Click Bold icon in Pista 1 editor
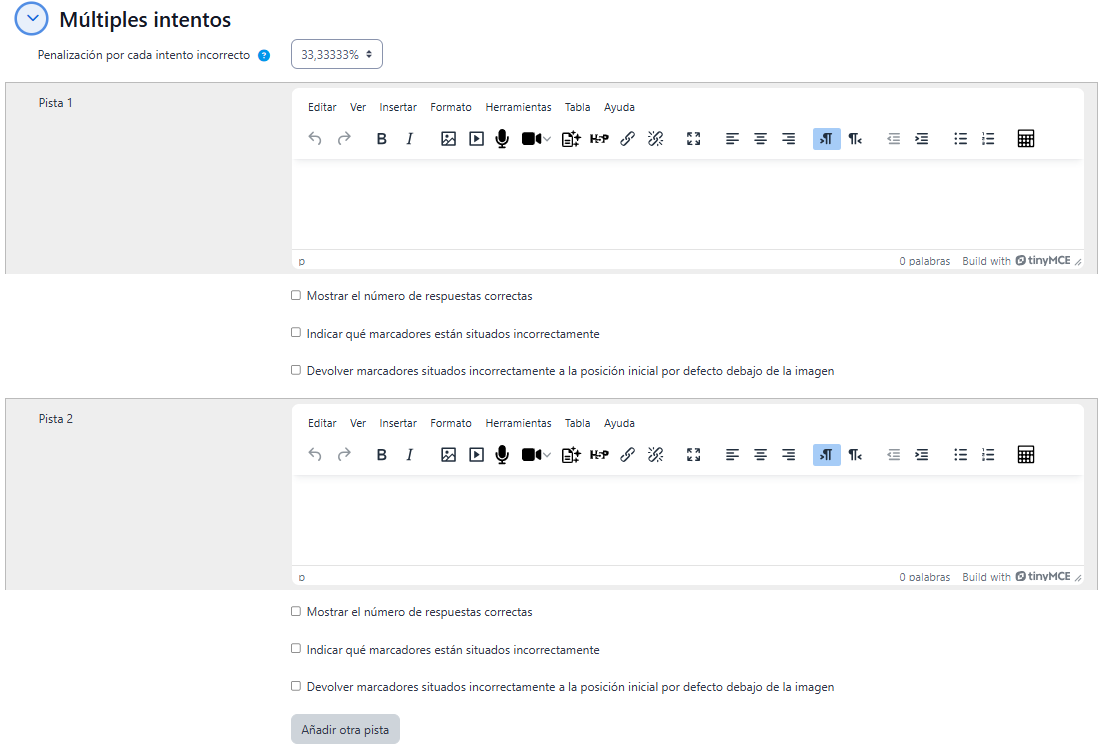The height and width of the screenshot is (751, 1103). coord(381,139)
